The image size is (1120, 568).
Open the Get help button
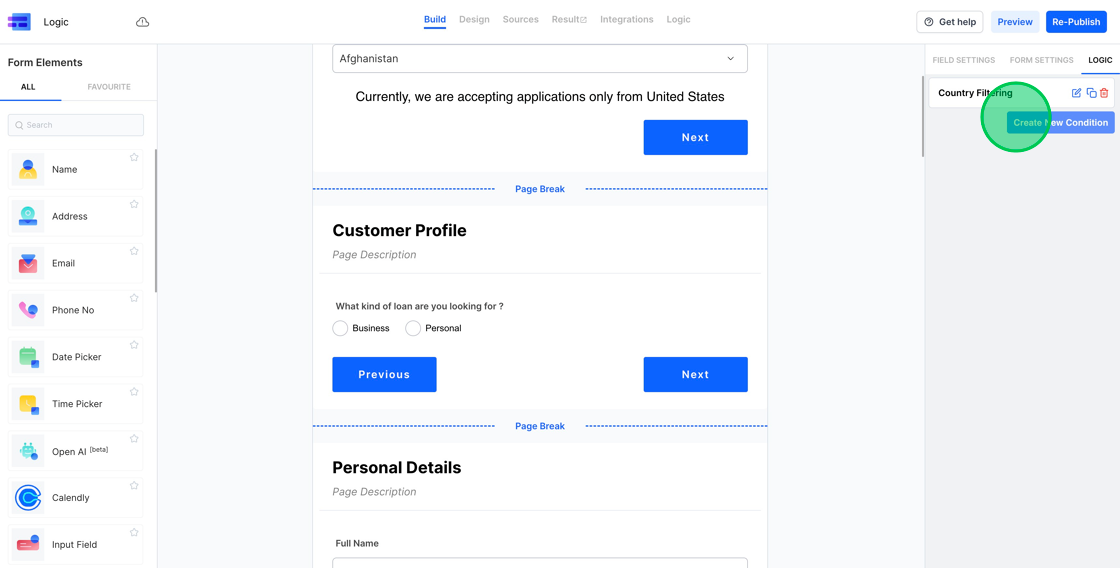pyautogui.click(x=949, y=22)
